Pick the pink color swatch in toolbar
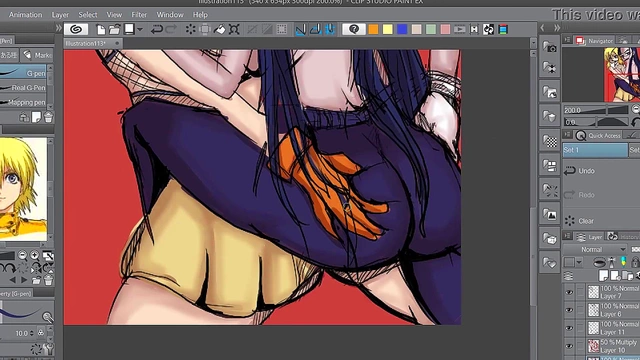The height and width of the screenshot is (360, 640). 445,29
